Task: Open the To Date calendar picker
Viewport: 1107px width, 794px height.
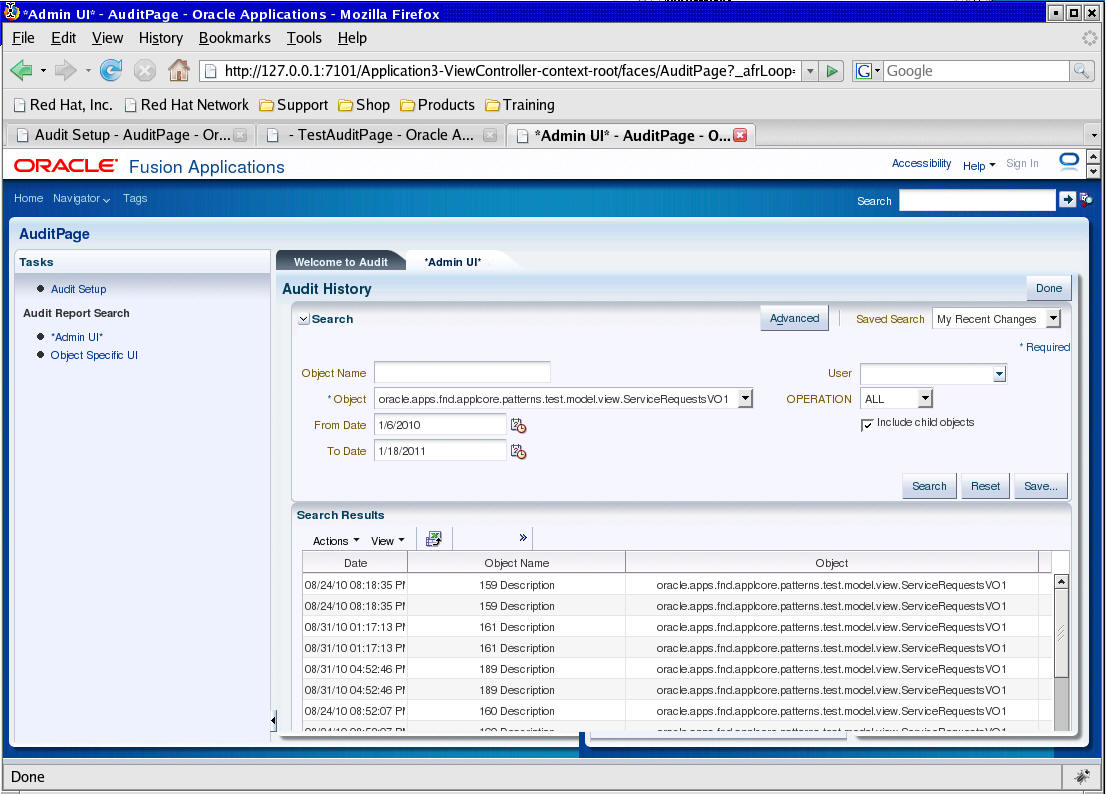Action: click(x=518, y=451)
